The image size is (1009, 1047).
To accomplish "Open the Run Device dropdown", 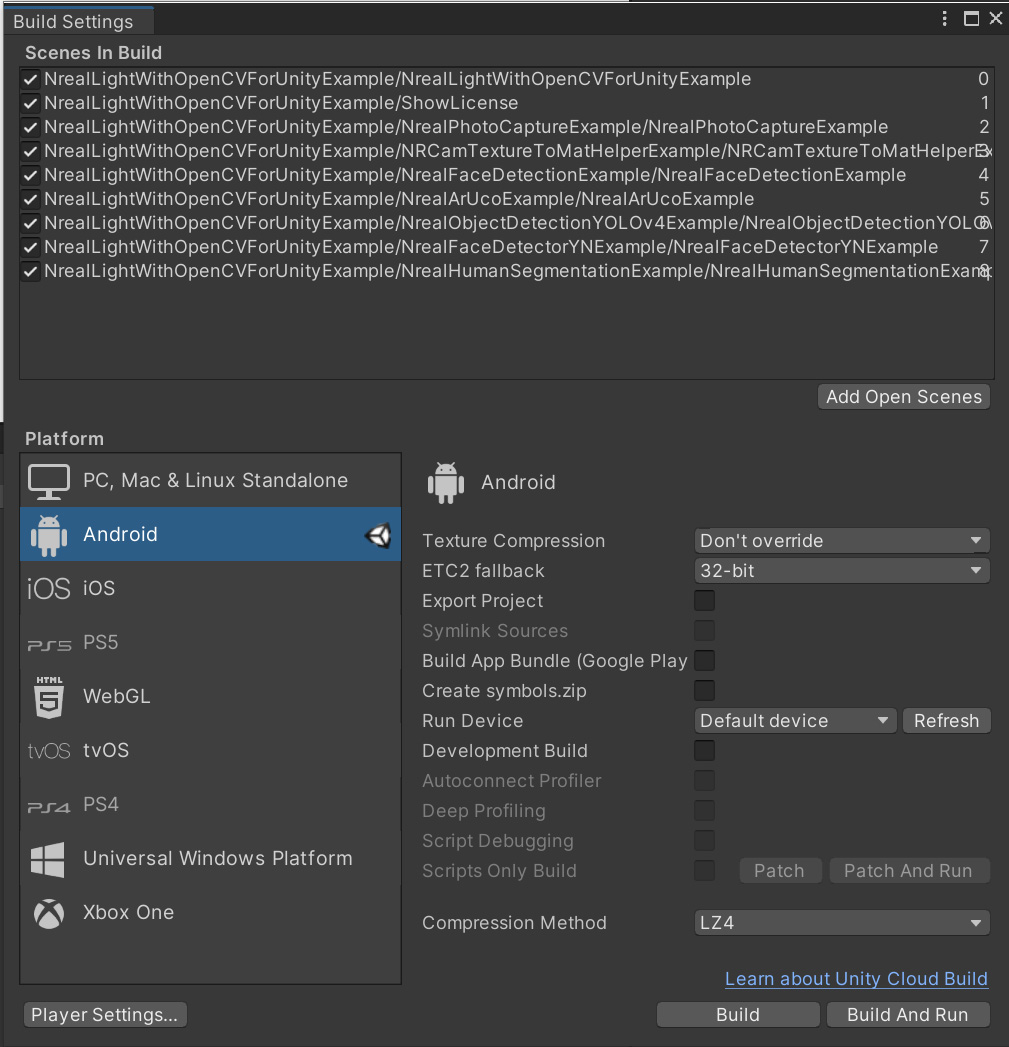I will [x=795, y=720].
